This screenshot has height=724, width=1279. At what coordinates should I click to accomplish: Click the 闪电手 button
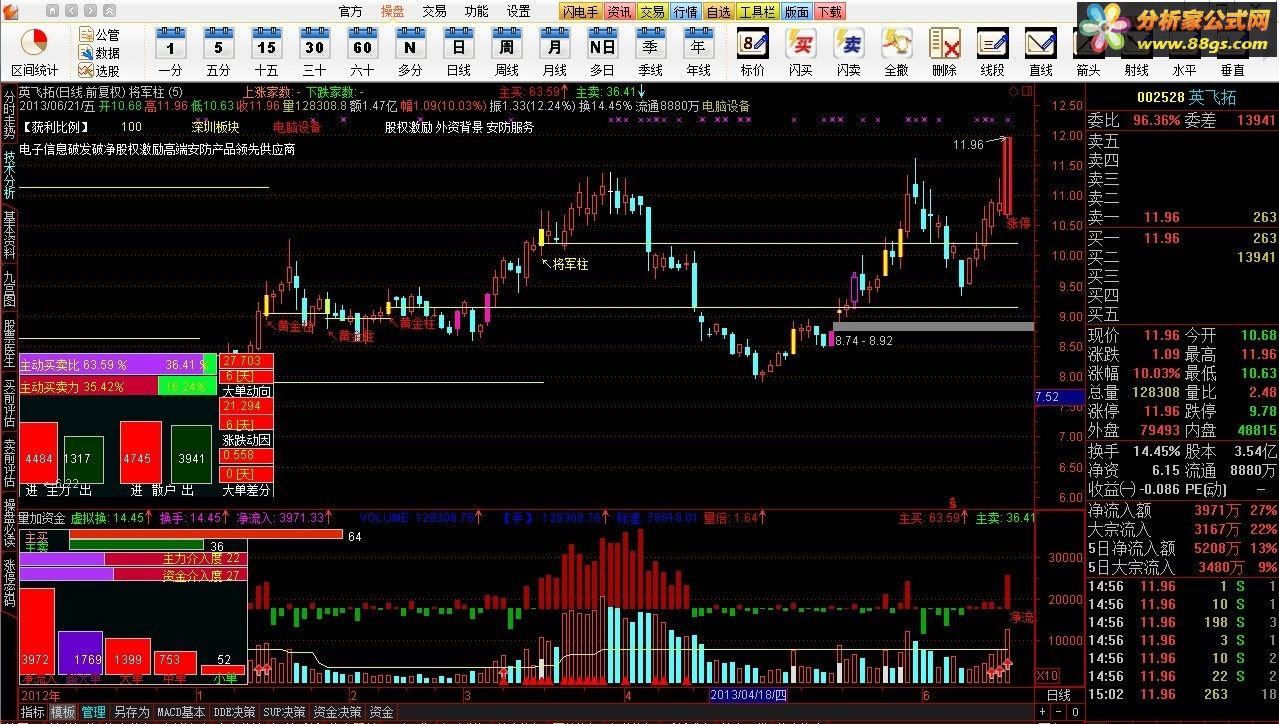(x=581, y=12)
